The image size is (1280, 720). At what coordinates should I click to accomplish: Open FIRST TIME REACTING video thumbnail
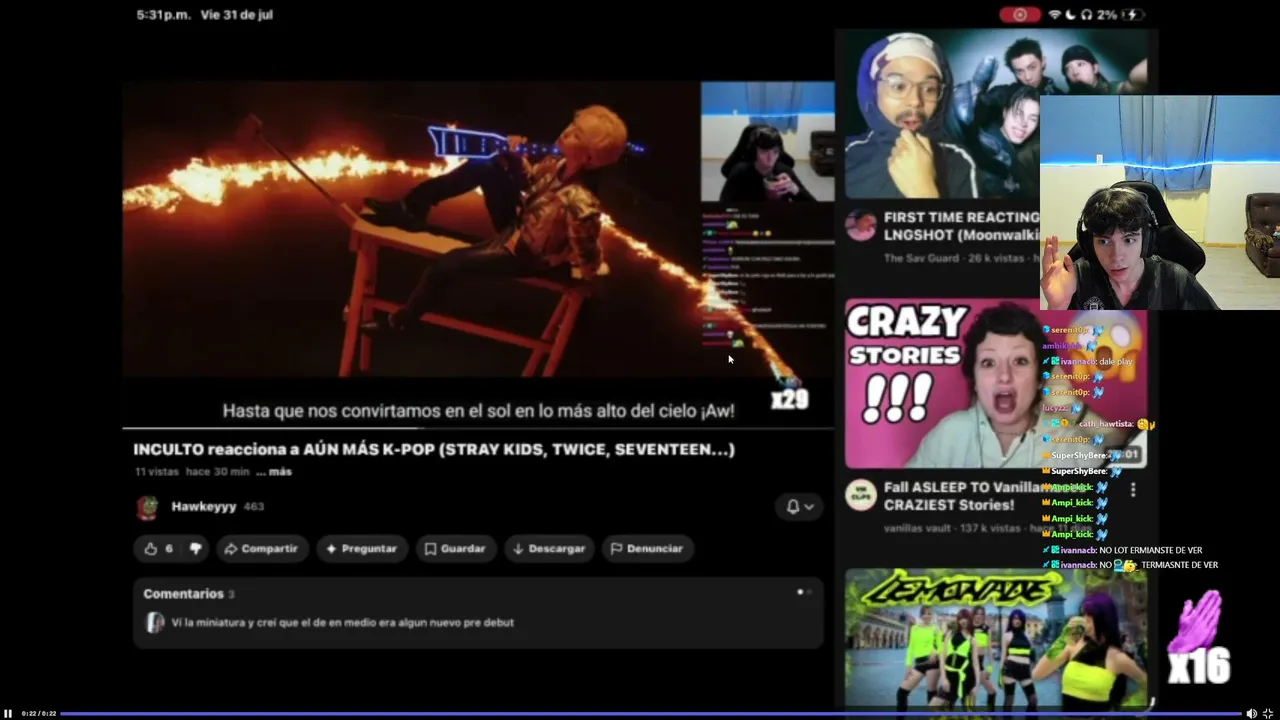[x=942, y=115]
